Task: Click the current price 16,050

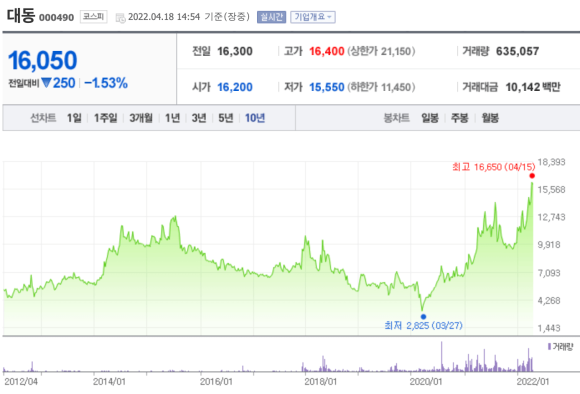Action: pos(43,60)
